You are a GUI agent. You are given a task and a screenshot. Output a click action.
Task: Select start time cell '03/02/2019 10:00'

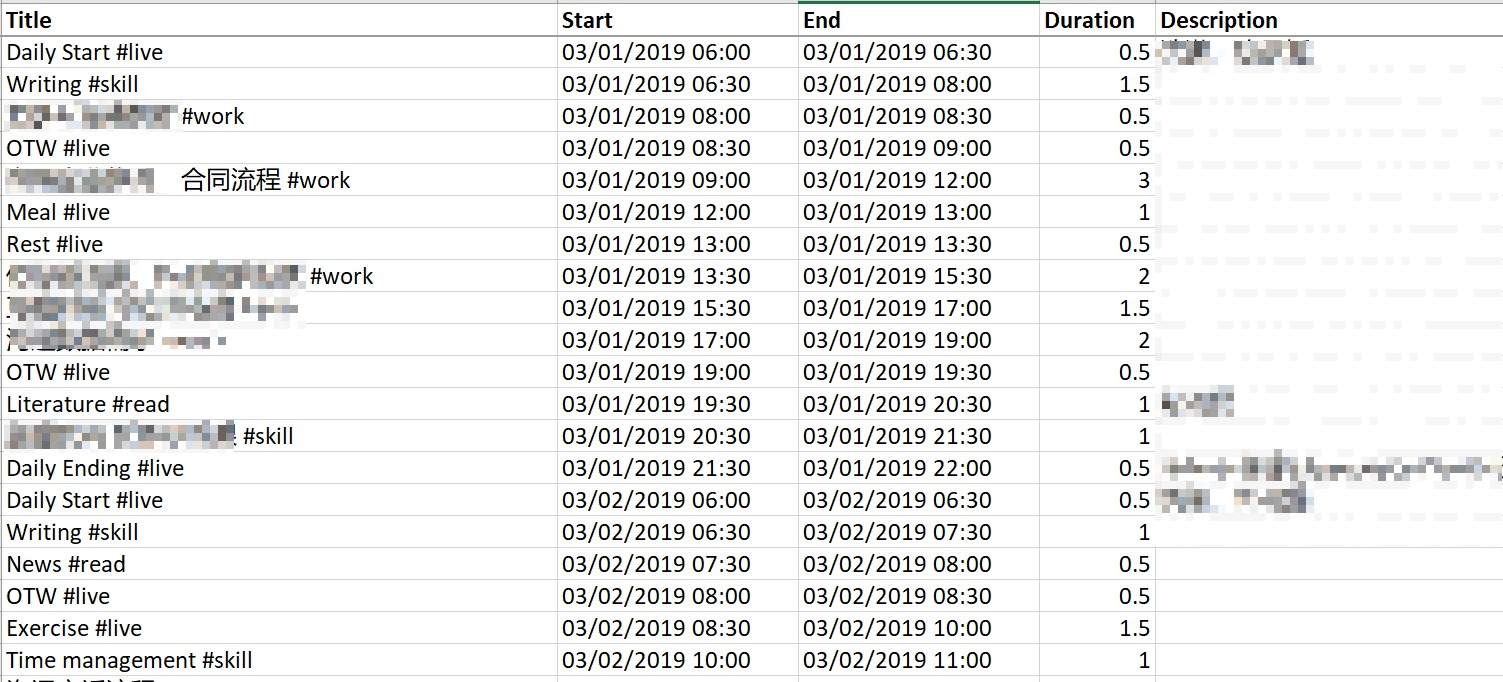point(678,660)
